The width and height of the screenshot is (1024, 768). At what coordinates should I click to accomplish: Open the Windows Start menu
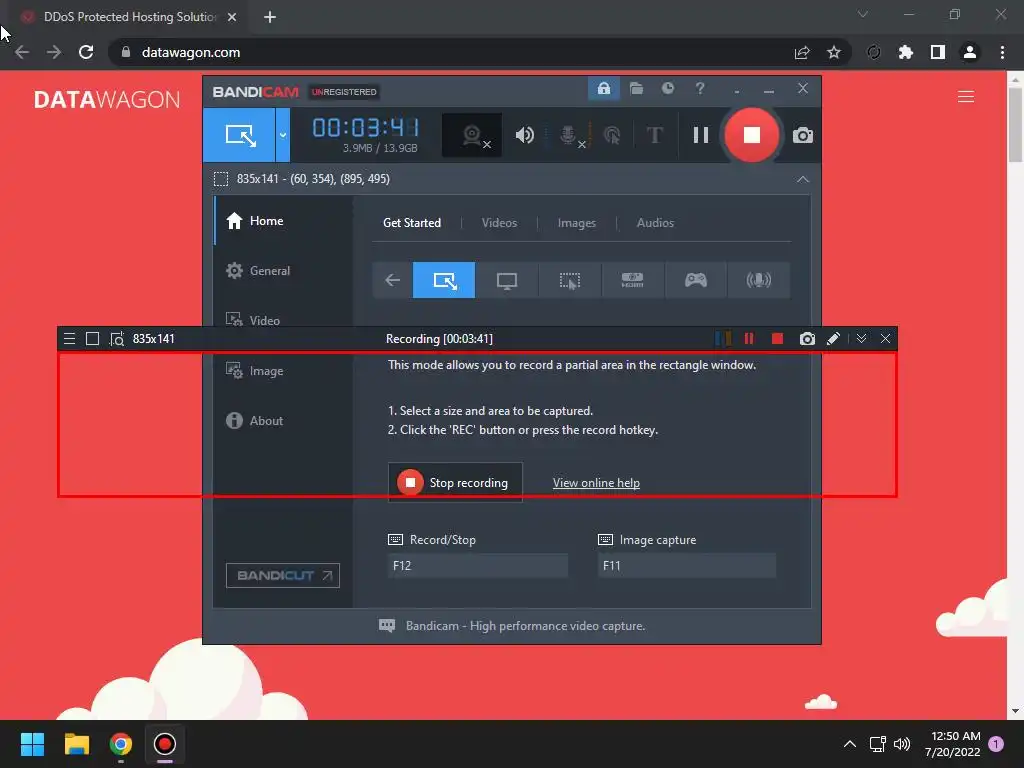click(32, 744)
